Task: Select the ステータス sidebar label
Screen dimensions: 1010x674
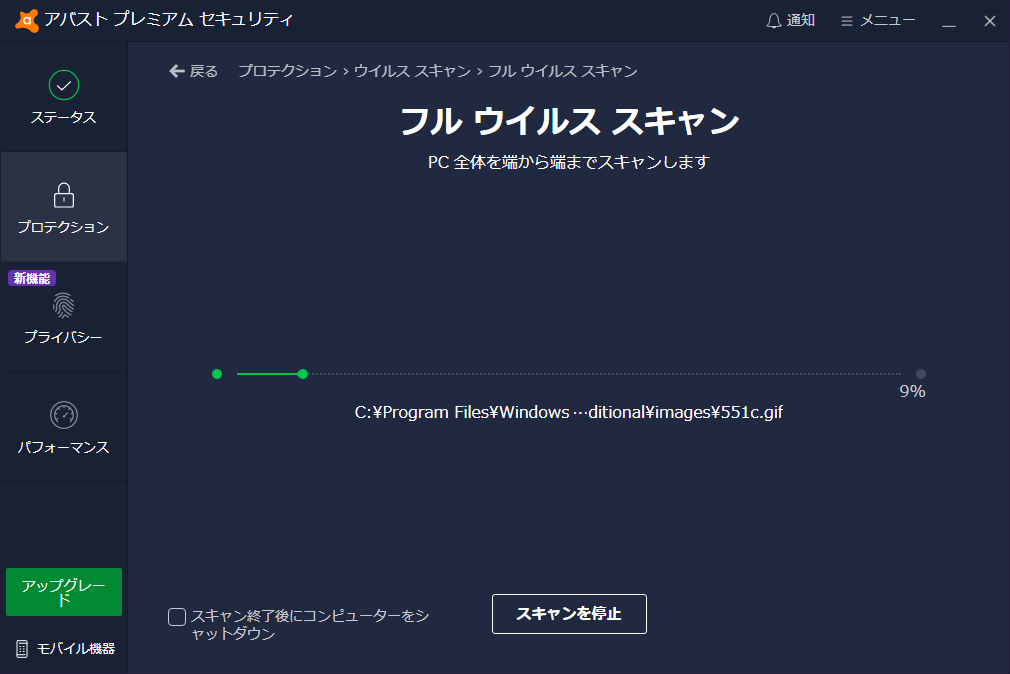Action: point(64,117)
